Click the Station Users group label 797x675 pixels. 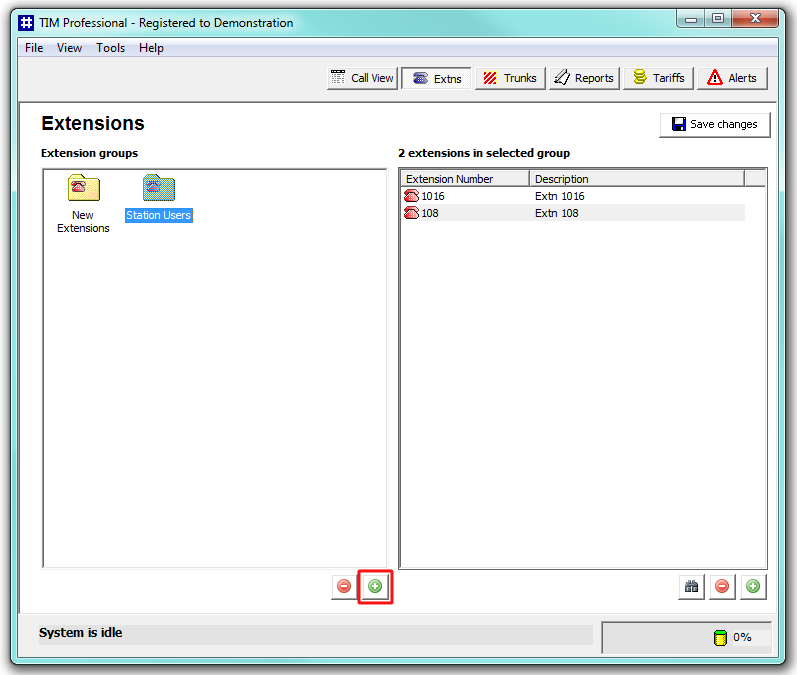(x=159, y=215)
